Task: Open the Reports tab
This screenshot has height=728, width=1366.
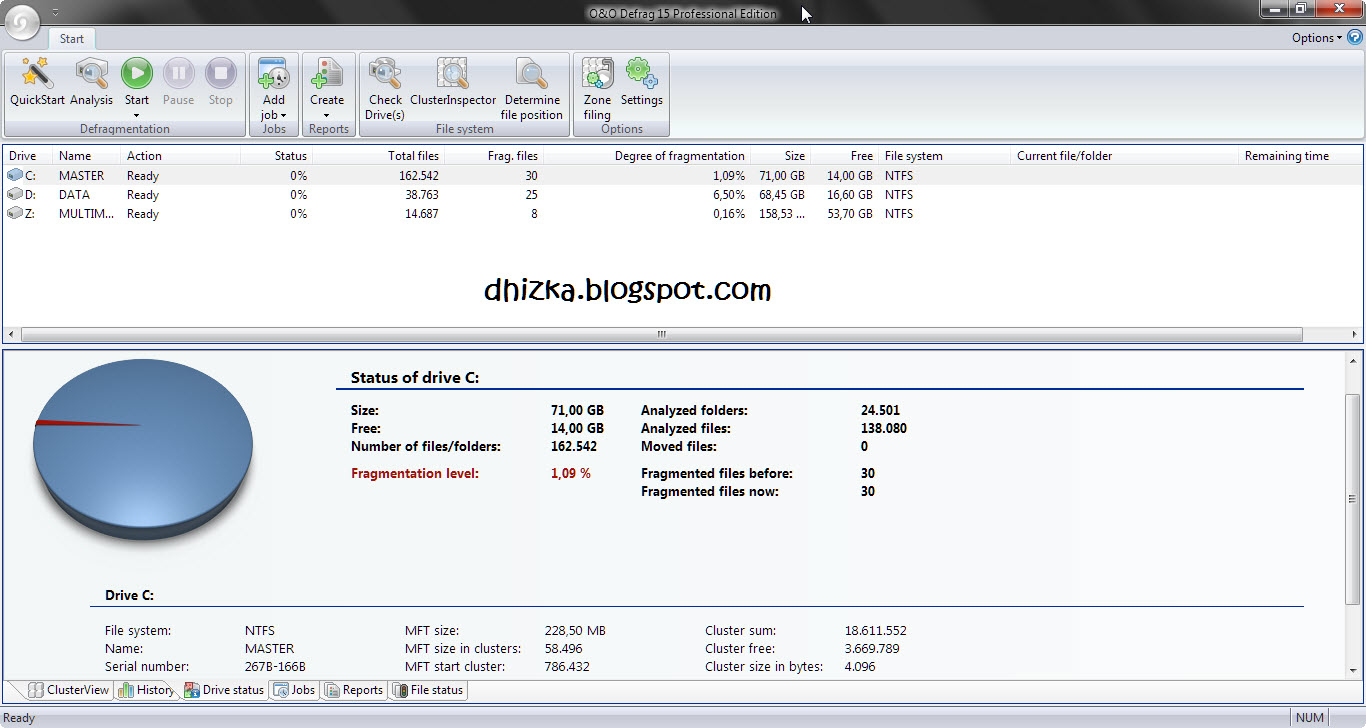Action: (354, 690)
